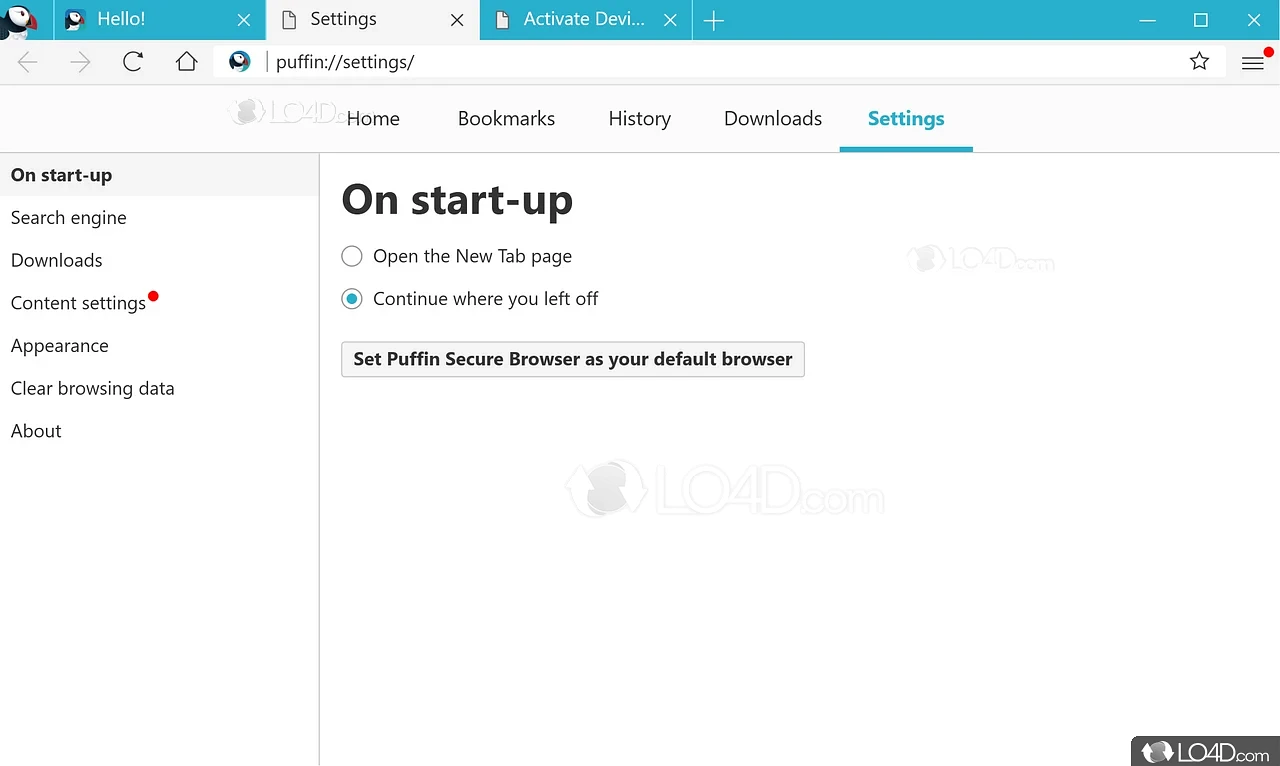The image size is (1280, 766).
Task: Bookmark this page with the star icon
Action: click(1200, 62)
